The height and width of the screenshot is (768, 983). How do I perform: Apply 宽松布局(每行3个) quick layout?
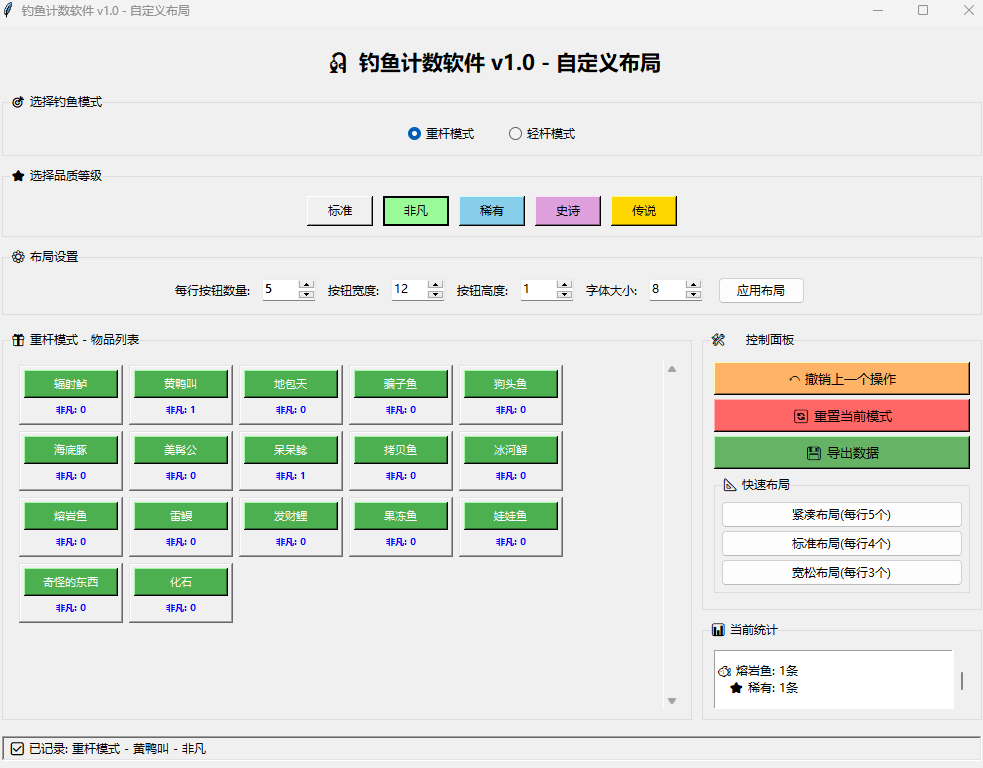coord(841,573)
